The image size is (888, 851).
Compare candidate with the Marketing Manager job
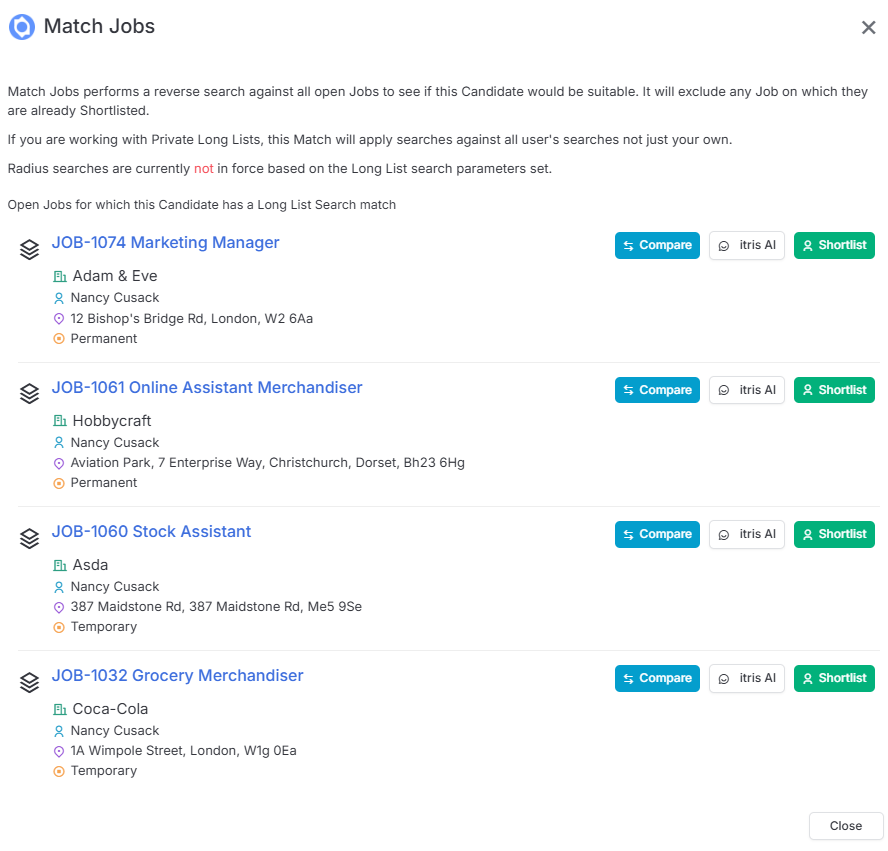[657, 245]
